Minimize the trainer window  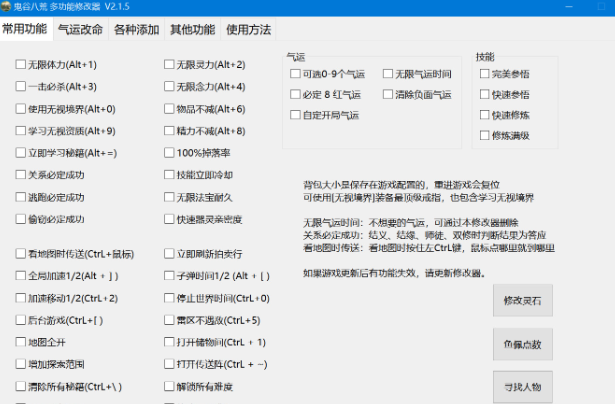(x=569, y=7)
